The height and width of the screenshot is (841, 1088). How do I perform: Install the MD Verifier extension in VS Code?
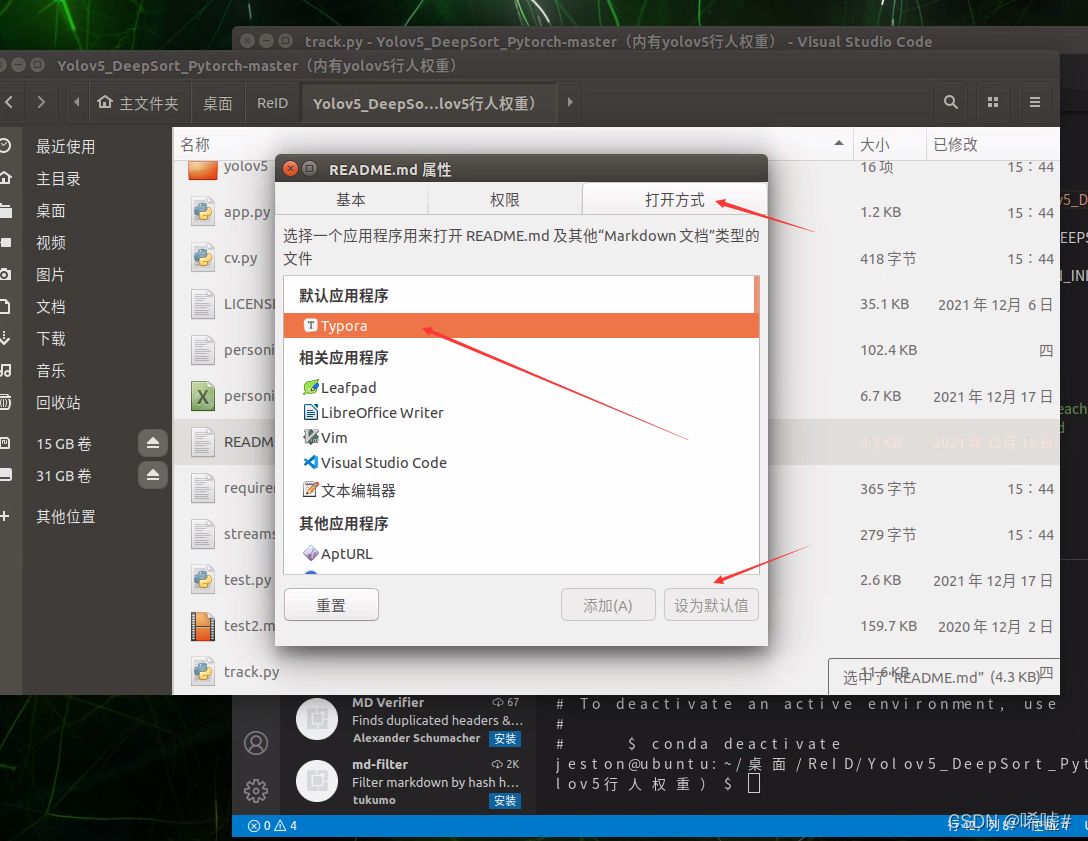pos(505,739)
